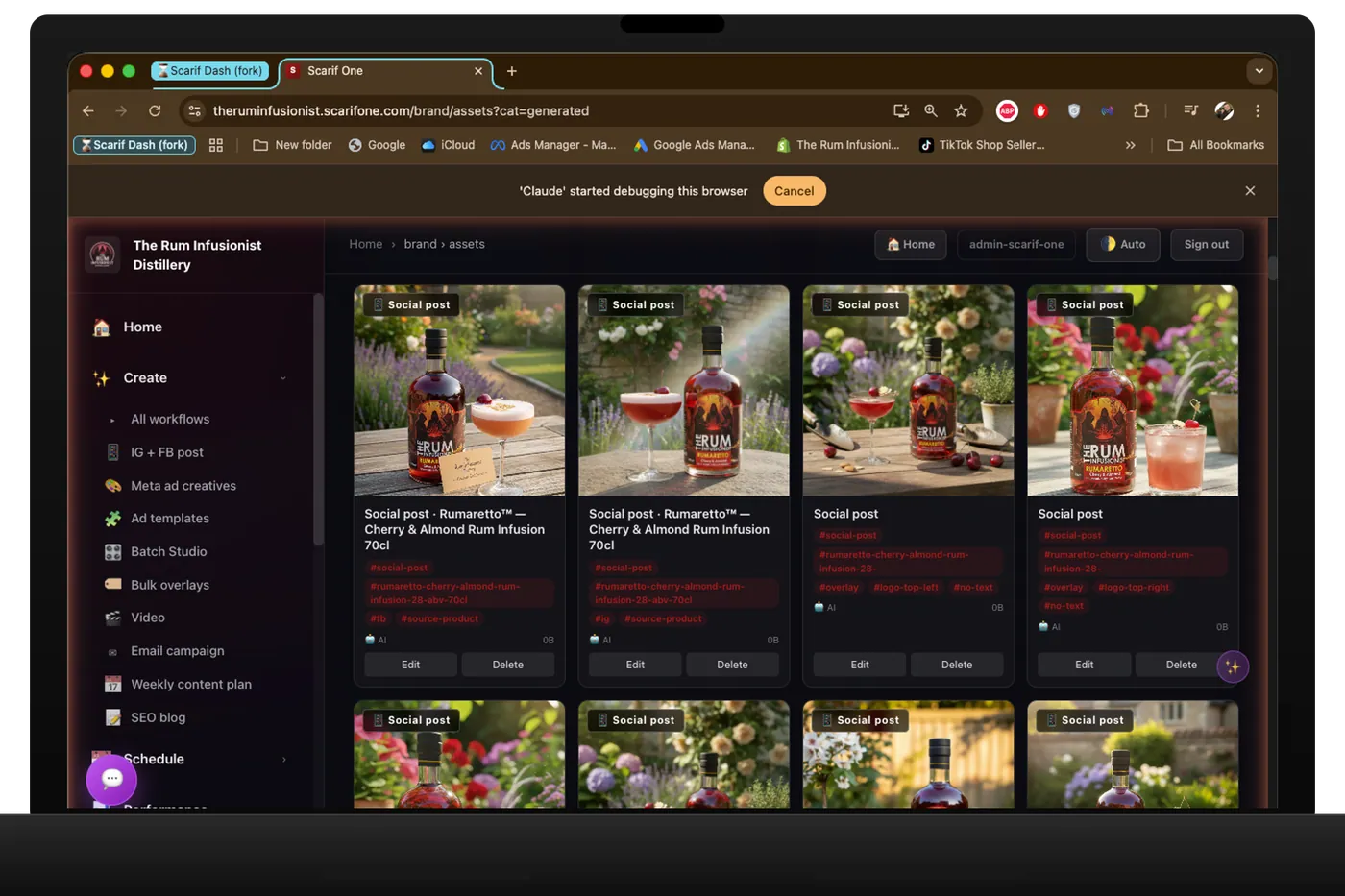Image resolution: width=1345 pixels, height=896 pixels.
Task: Reload the page with the refresh icon
Action: tap(155, 110)
